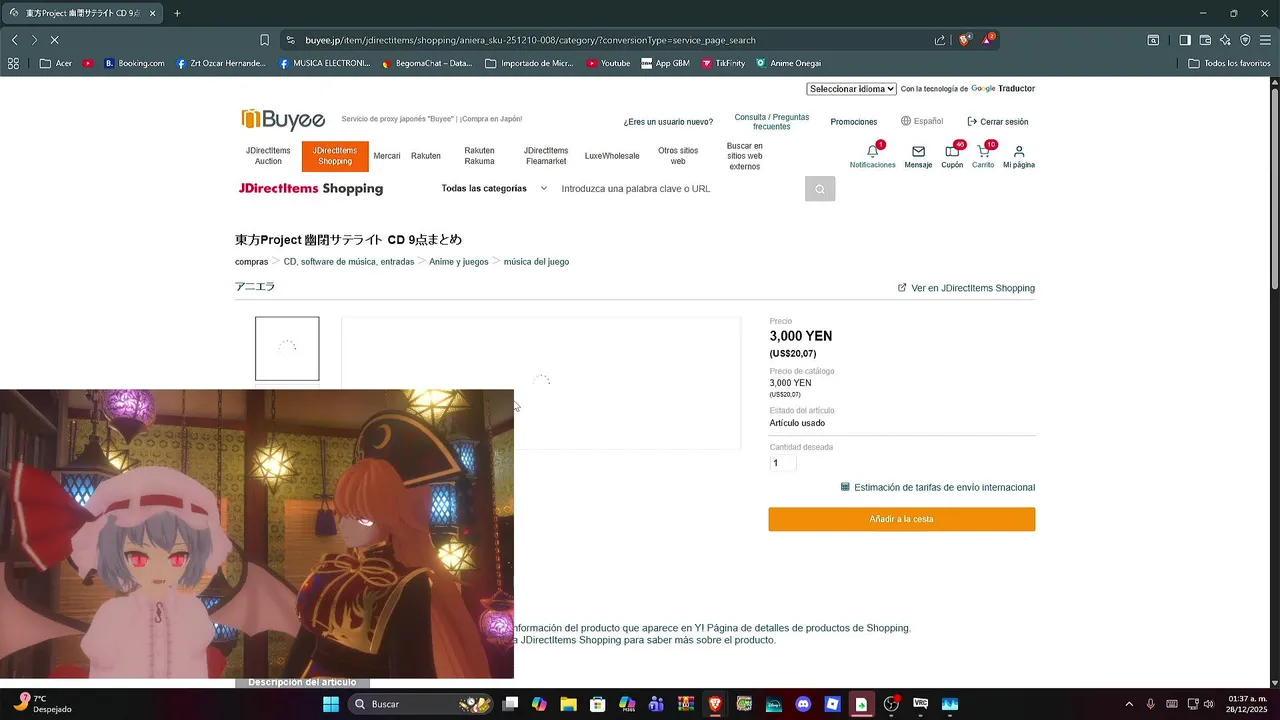Stop loading the page
1280x720 pixels.
[54, 40]
